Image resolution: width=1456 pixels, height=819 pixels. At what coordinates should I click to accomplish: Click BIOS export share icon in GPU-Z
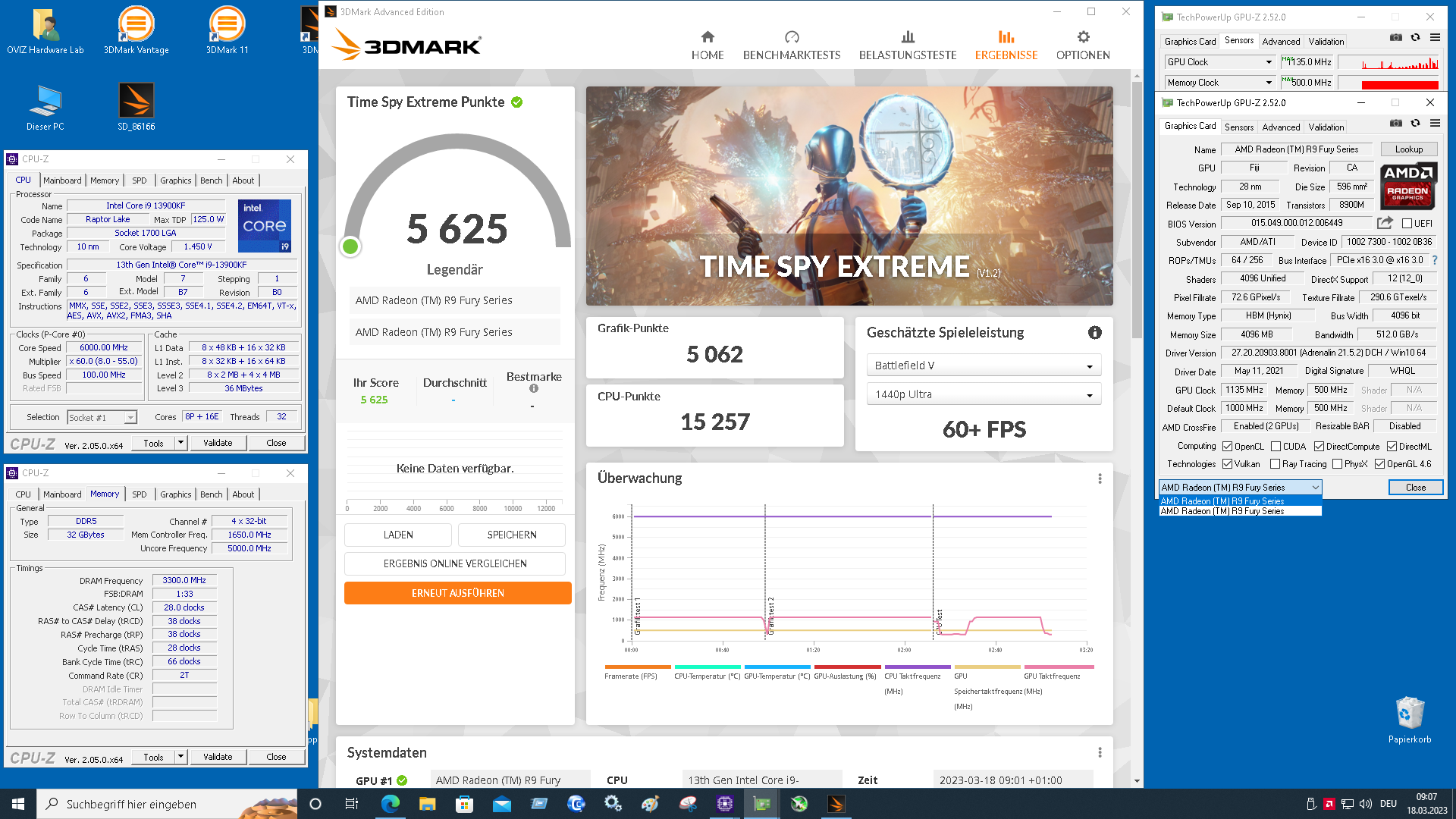pos(1385,223)
